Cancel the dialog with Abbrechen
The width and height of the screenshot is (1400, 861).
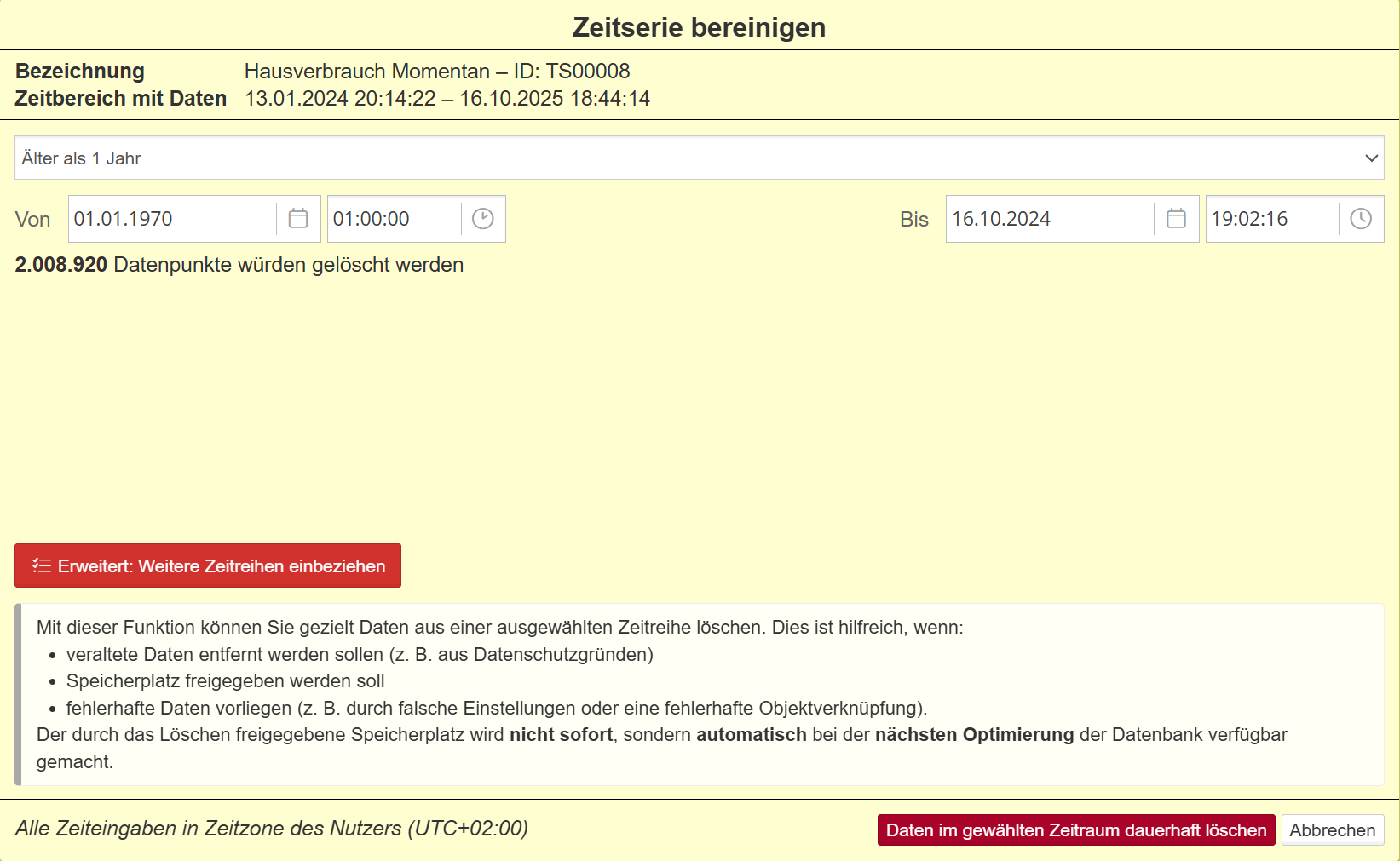point(1332,830)
